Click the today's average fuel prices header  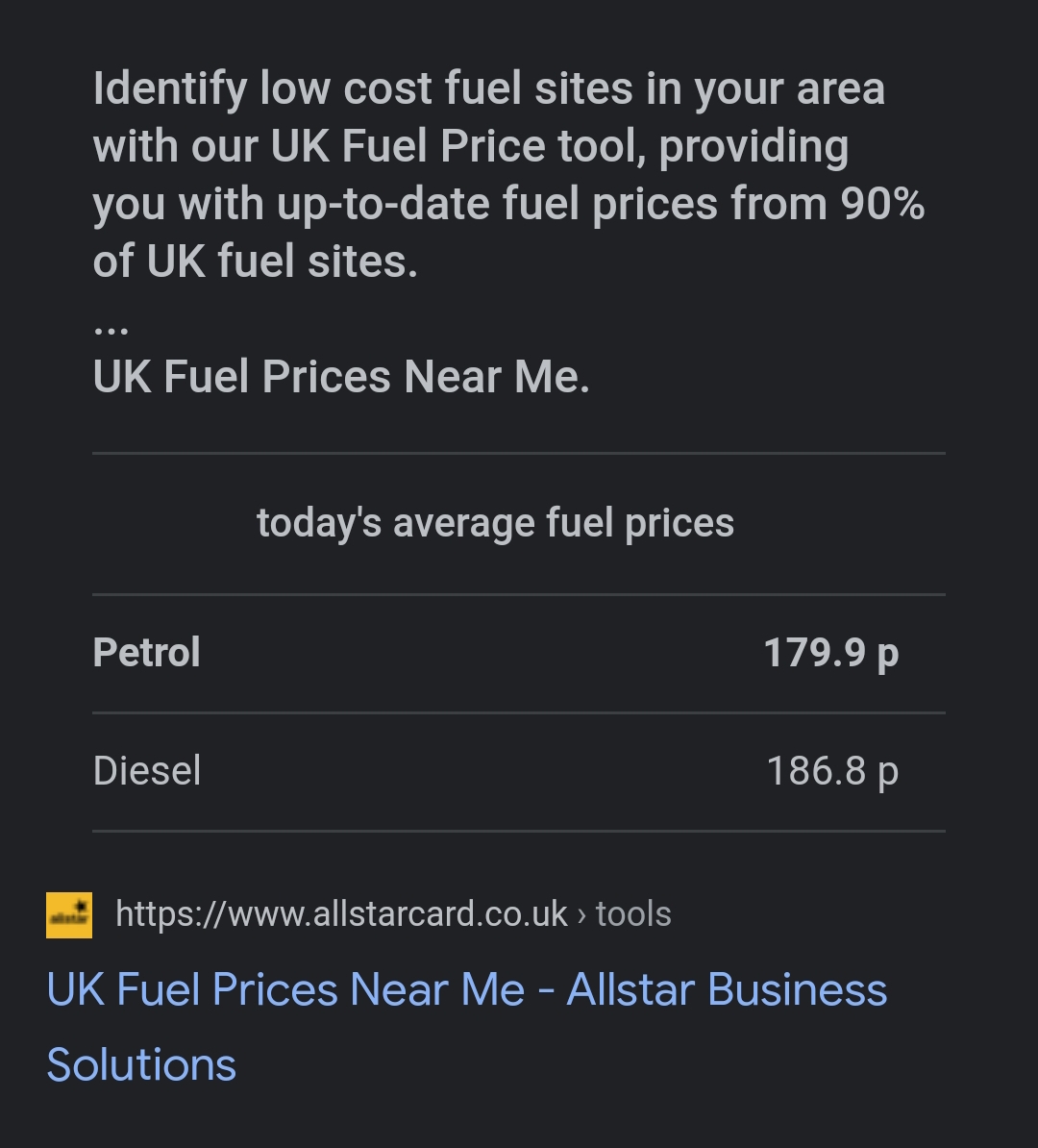point(496,523)
